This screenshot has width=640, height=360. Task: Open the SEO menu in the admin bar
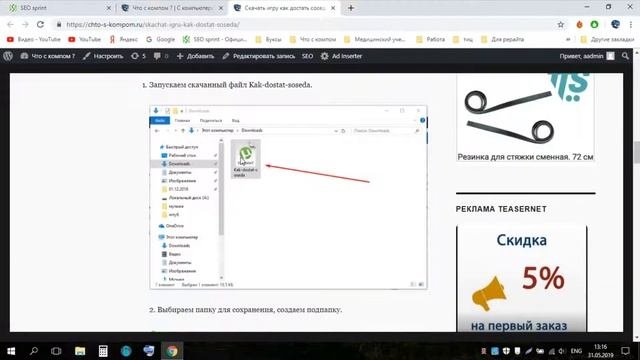[307, 56]
